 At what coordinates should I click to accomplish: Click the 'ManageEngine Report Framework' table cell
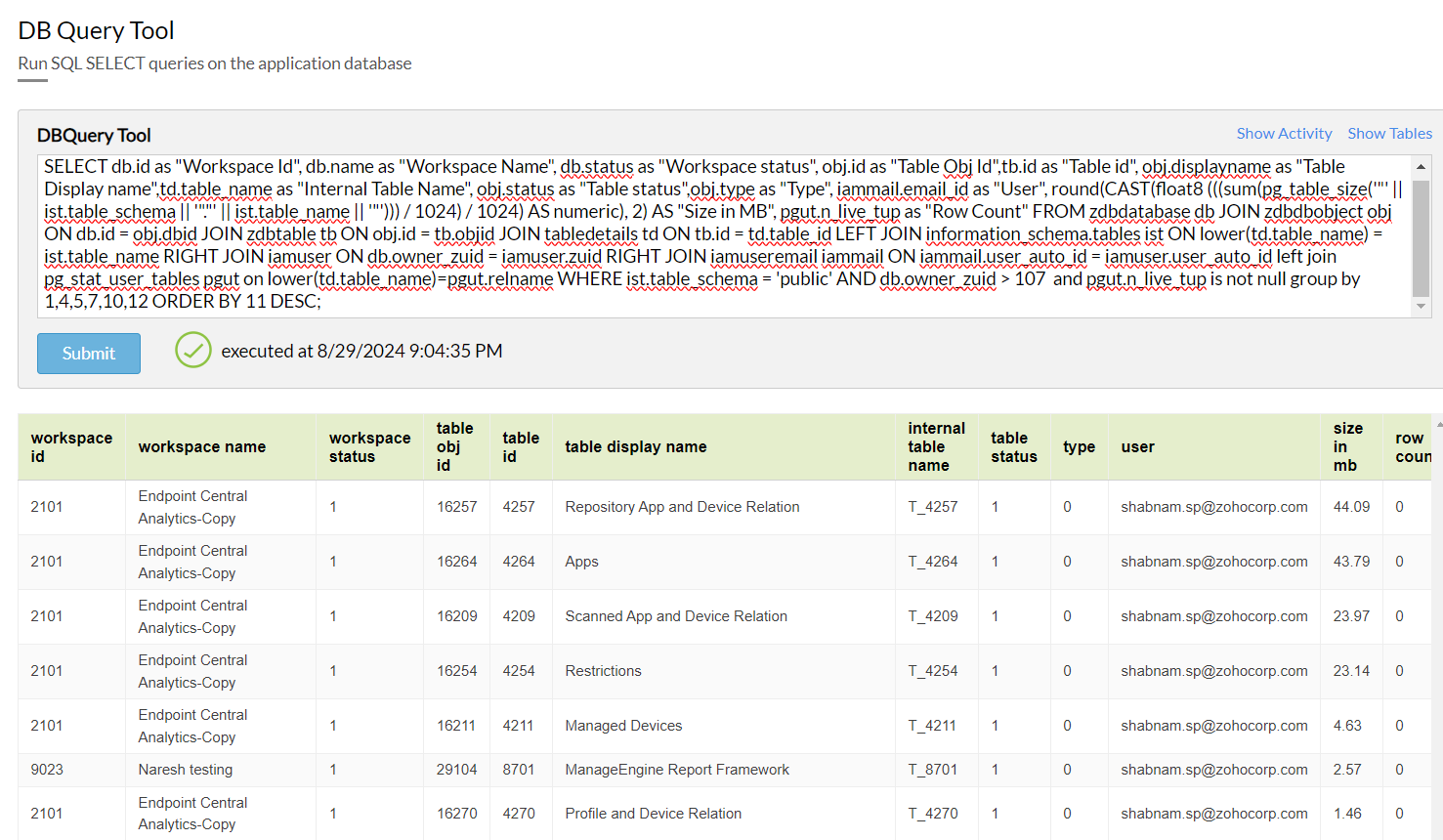pyautogui.click(x=677, y=770)
